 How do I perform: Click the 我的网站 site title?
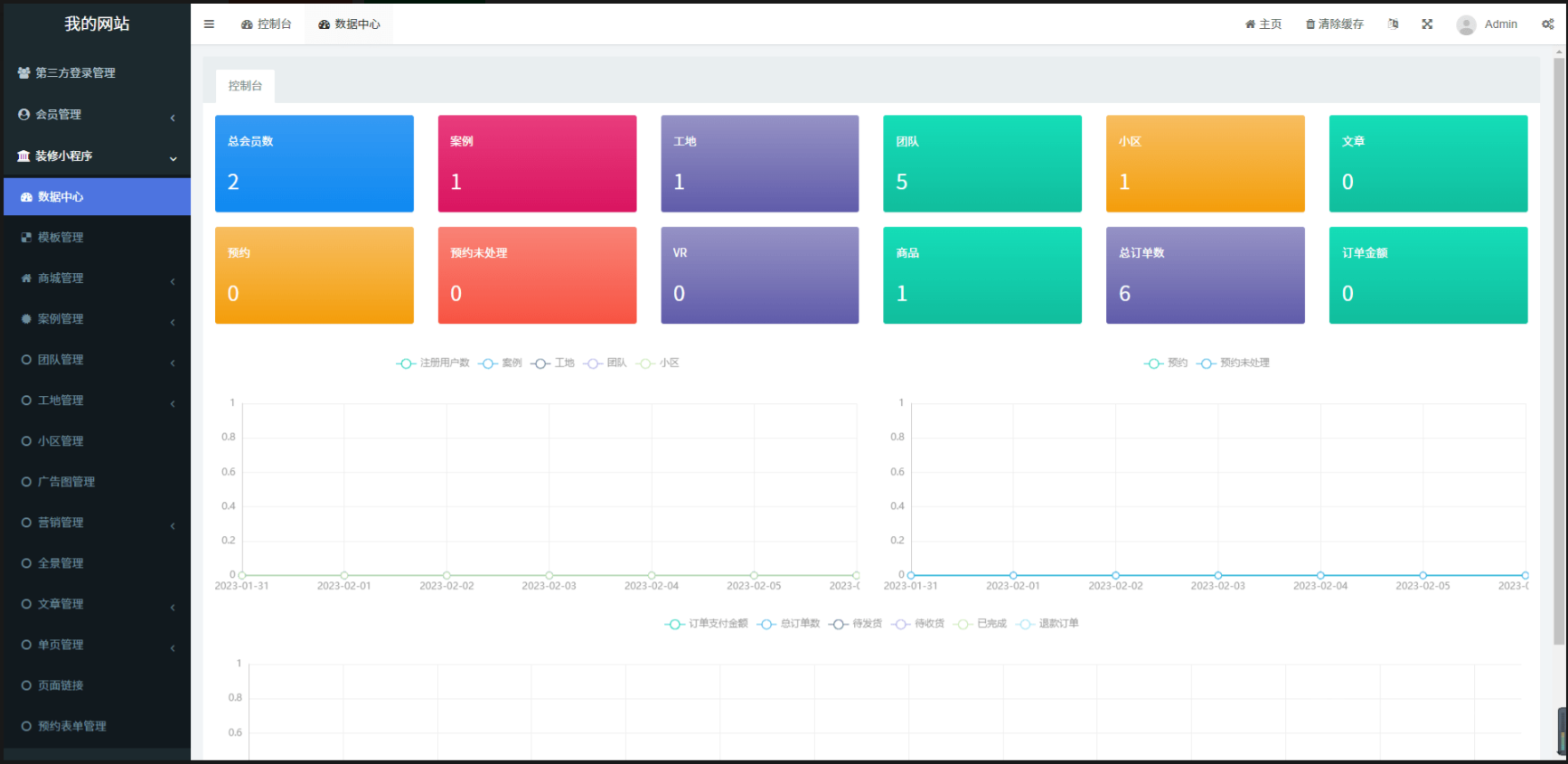tap(97, 24)
